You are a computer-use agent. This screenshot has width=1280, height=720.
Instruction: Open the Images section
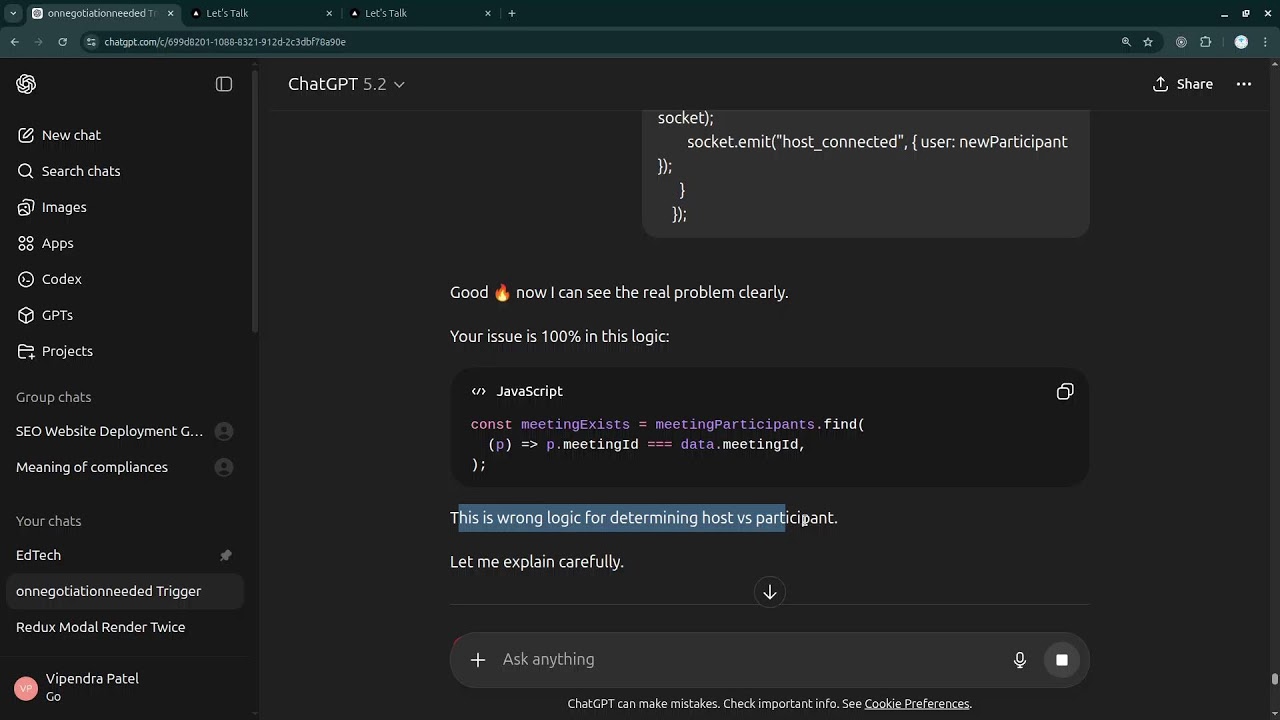[x=125, y=207]
